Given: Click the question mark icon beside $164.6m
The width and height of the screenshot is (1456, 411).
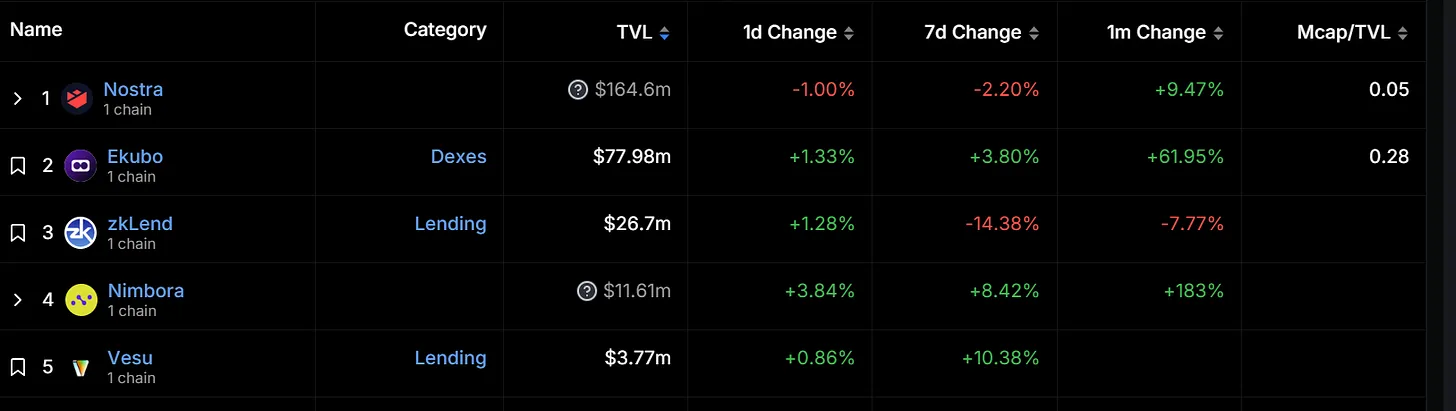Looking at the screenshot, I should [577, 90].
